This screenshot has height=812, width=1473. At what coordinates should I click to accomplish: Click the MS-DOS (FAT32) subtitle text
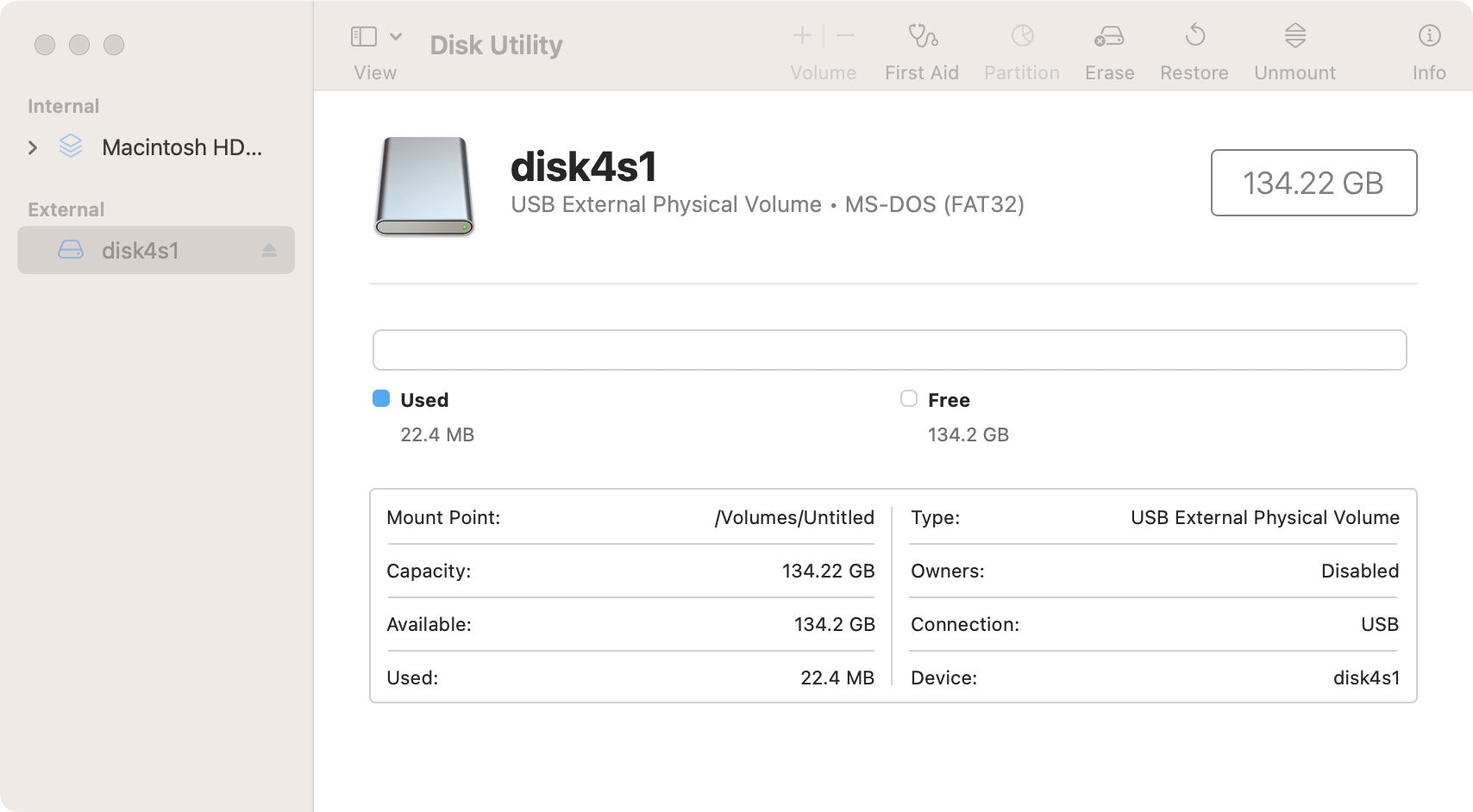(x=935, y=204)
